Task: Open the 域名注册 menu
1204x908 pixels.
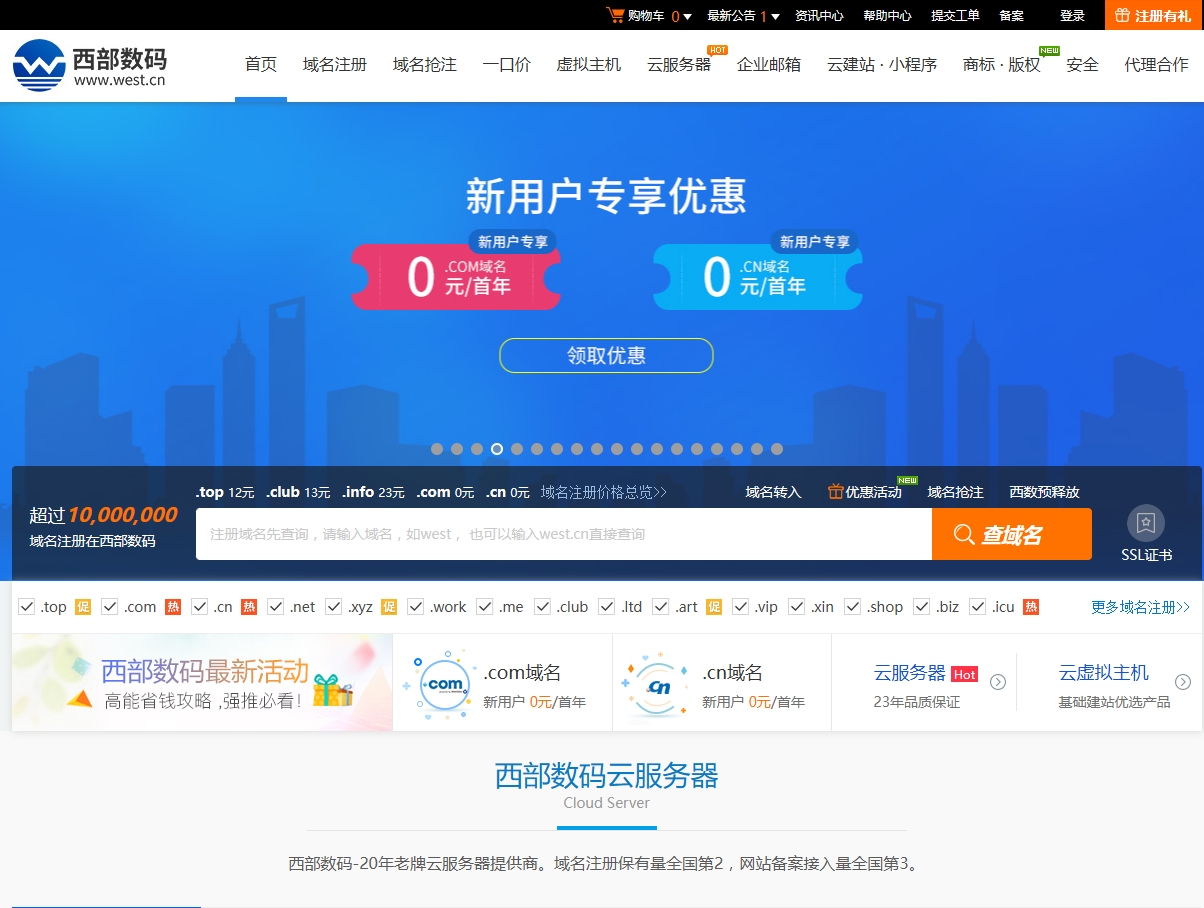Action: pos(335,64)
